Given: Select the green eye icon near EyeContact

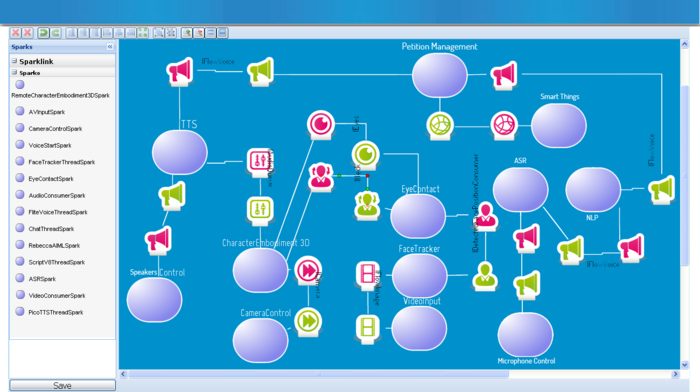Looking at the screenshot, I should coord(366,155).
